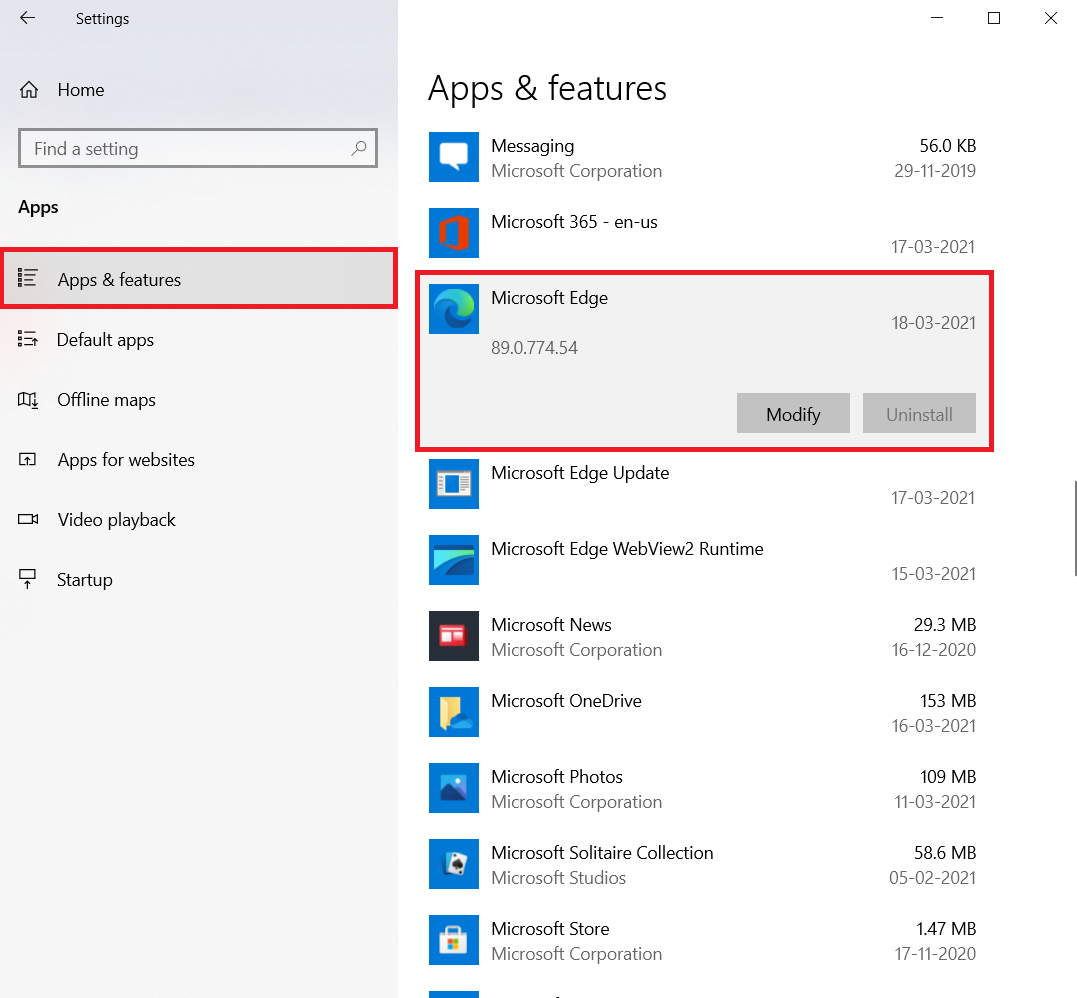
Task: Select Apps & features in the sidebar
Action: tap(199, 278)
